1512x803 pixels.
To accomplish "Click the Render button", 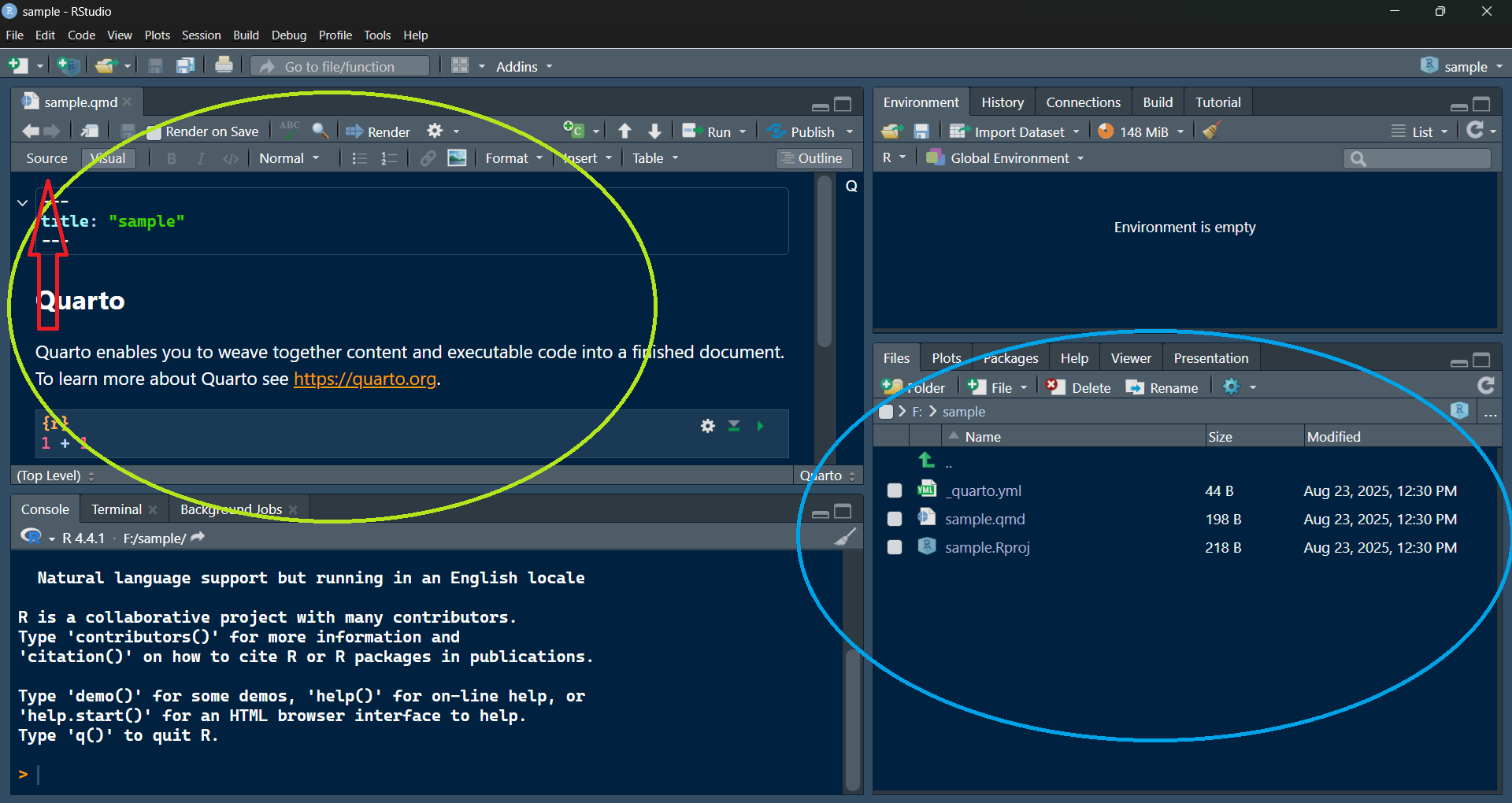I will pos(378,131).
